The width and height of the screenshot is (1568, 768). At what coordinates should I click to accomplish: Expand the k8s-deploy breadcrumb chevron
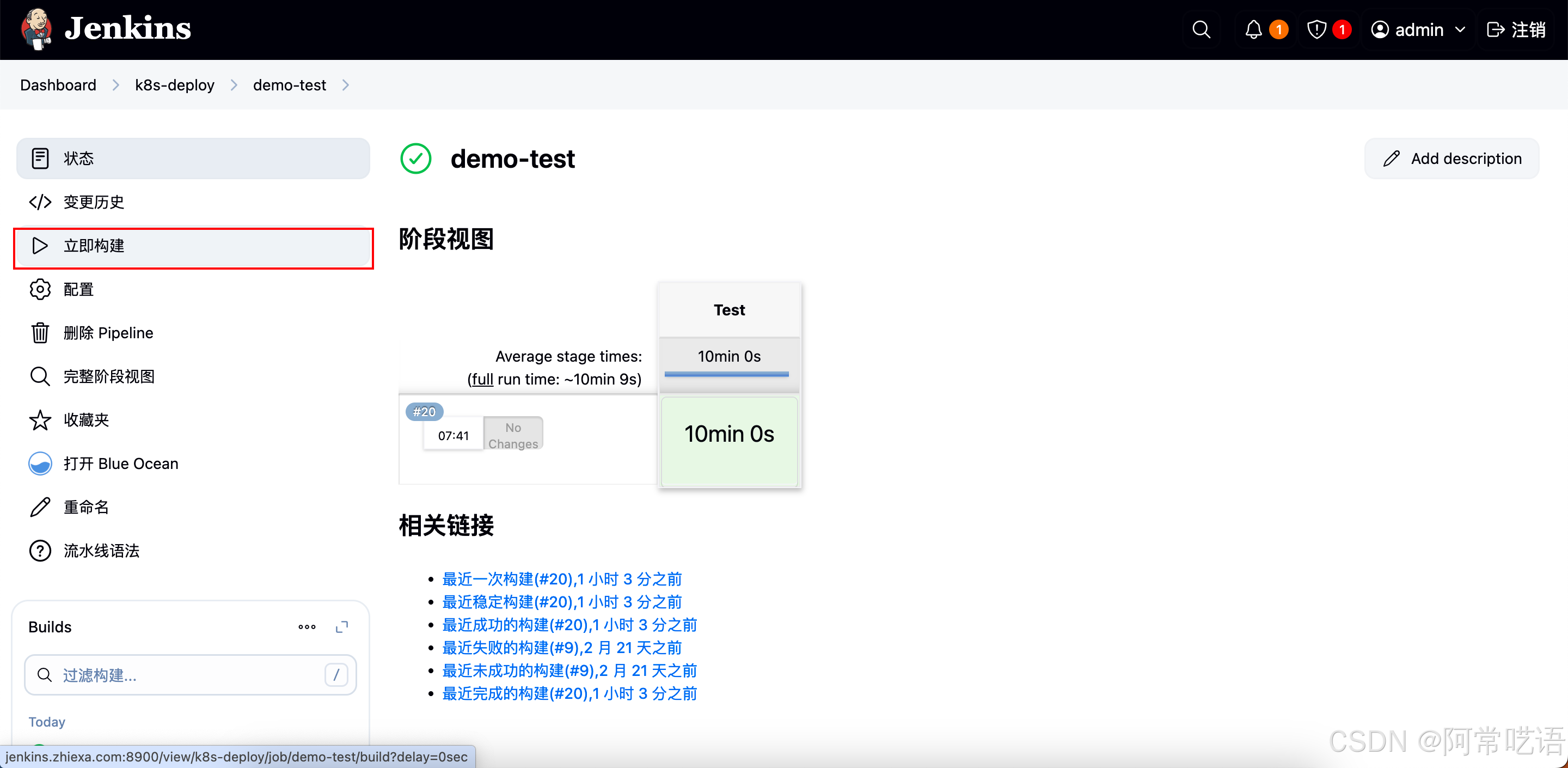(234, 86)
